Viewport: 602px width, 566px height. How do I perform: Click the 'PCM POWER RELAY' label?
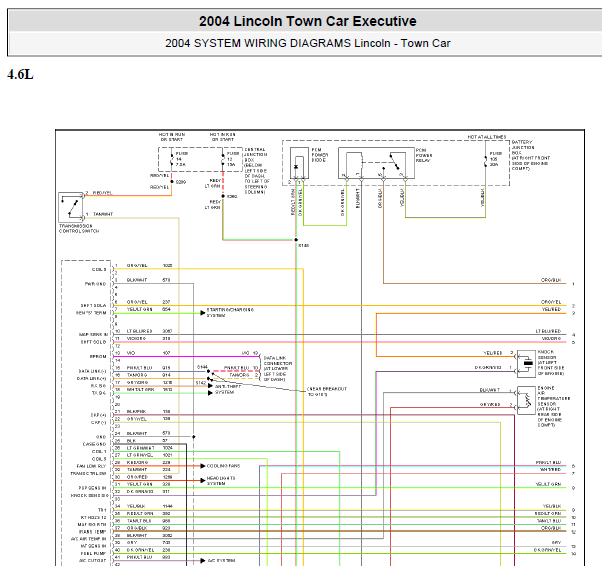pyautogui.click(x=424, y=155)
